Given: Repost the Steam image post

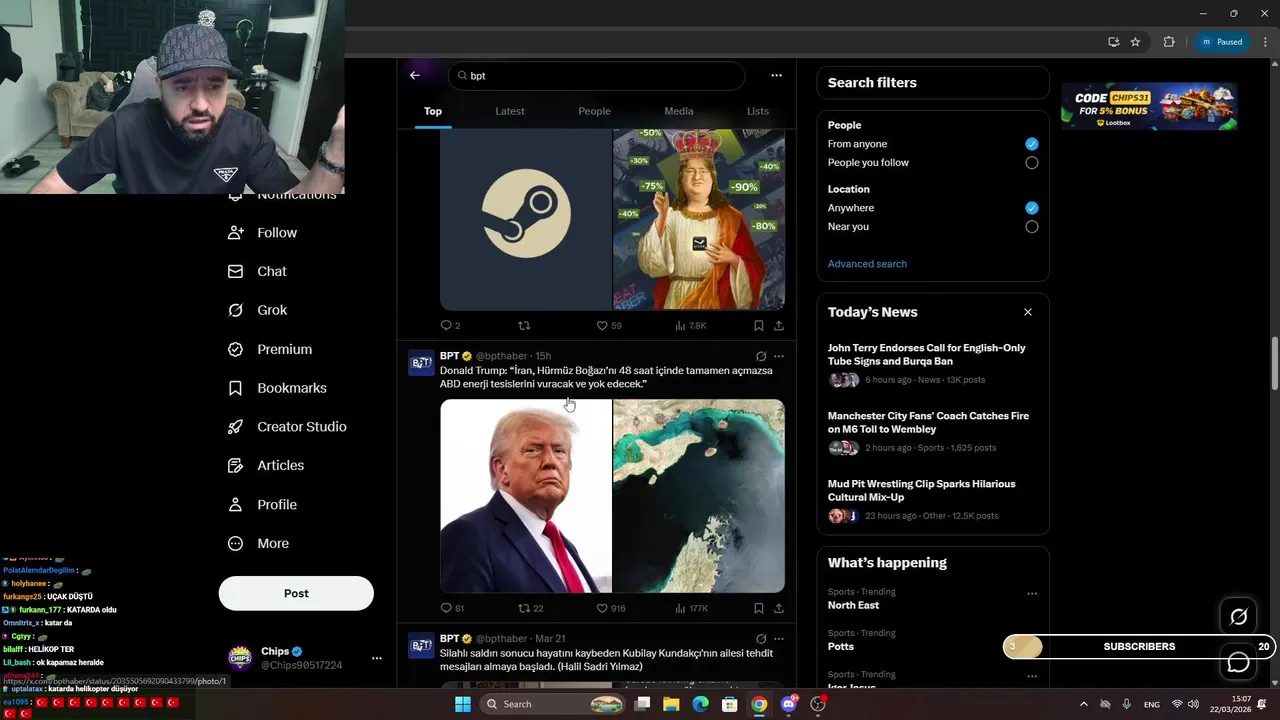Looking at the screenshot, I should click(x=524, y=326).
